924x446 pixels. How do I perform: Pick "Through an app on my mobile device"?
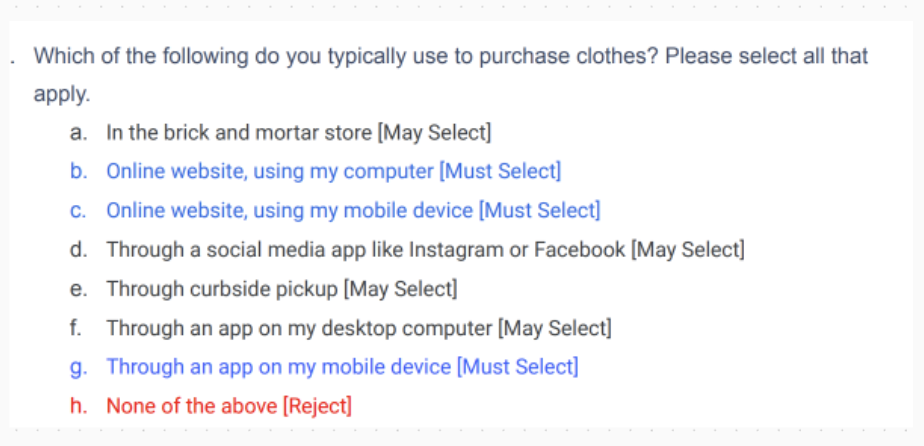tap(278, 367)
